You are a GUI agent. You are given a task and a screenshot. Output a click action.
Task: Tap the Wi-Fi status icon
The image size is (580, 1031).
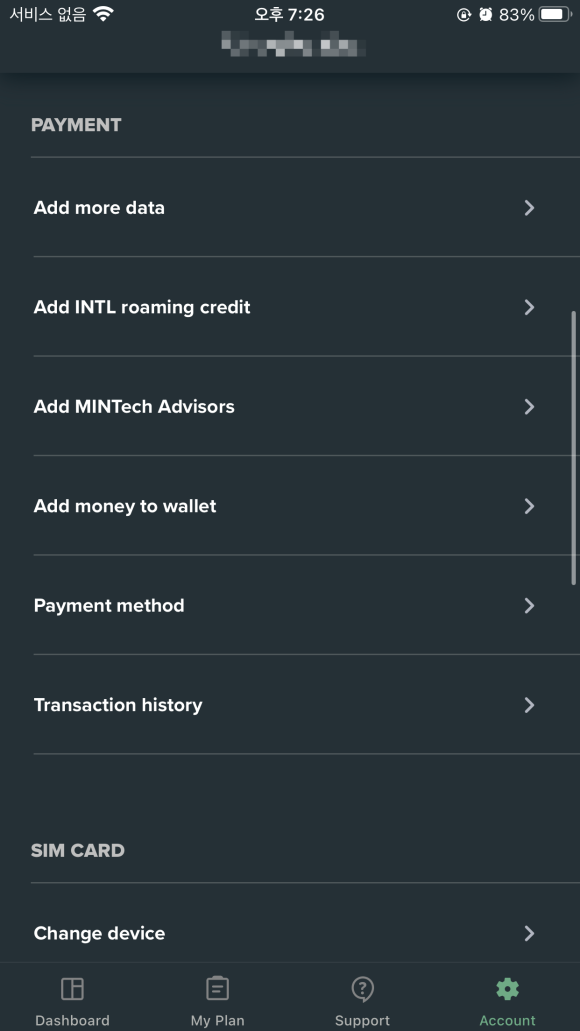(x=103, y=14)
